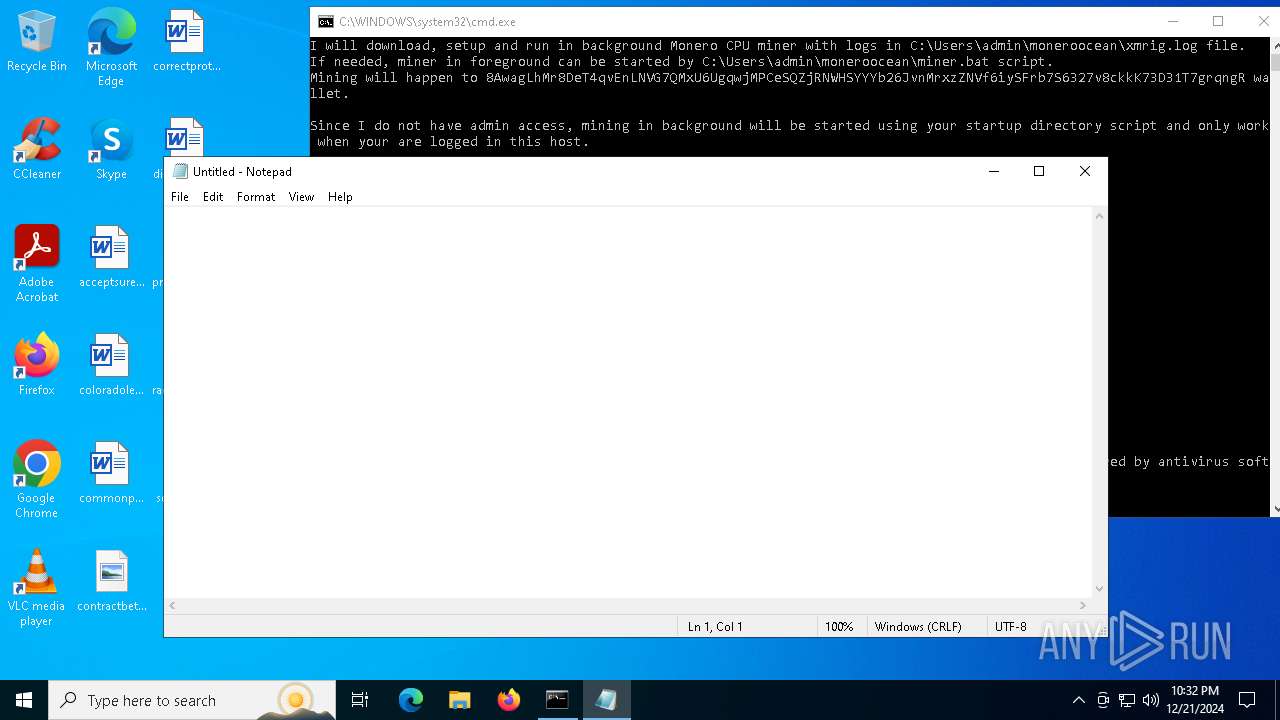
Task: Open the network tray icon
Action: click(x=1127, y=700)
